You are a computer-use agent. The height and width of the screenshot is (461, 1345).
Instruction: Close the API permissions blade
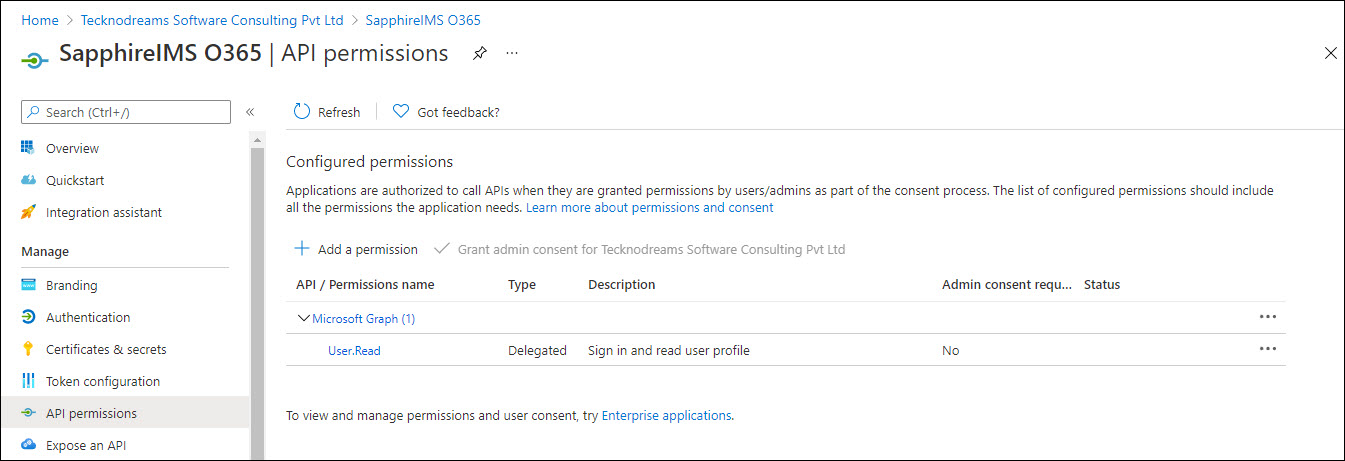point(1330,53)
